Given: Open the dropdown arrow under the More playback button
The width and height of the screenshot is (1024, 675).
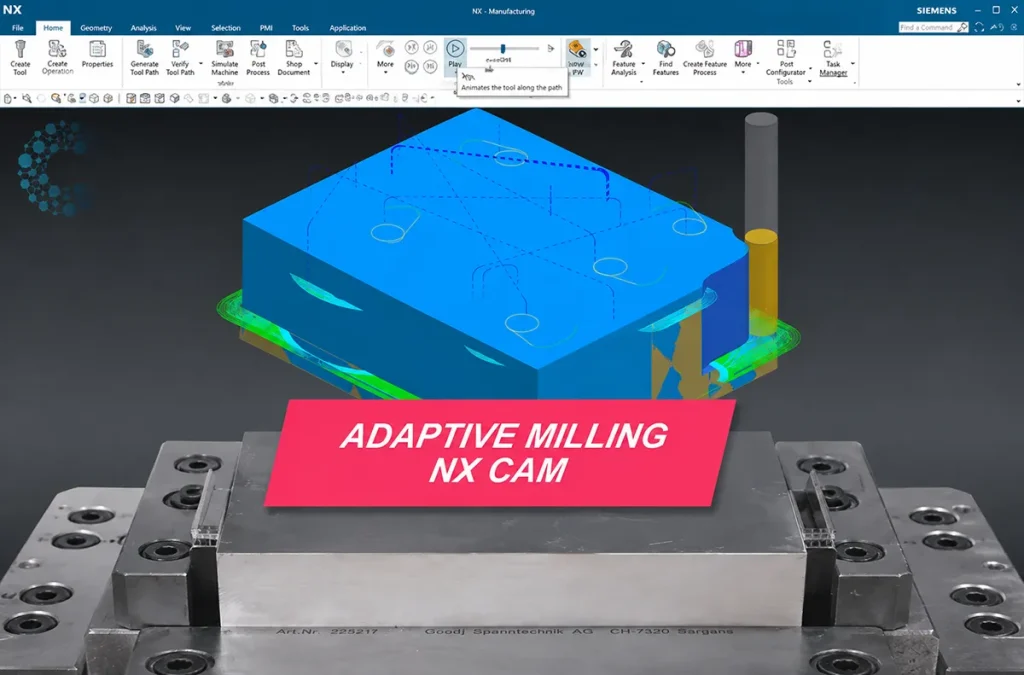Looking at the screenshot, I should point(386,72).
